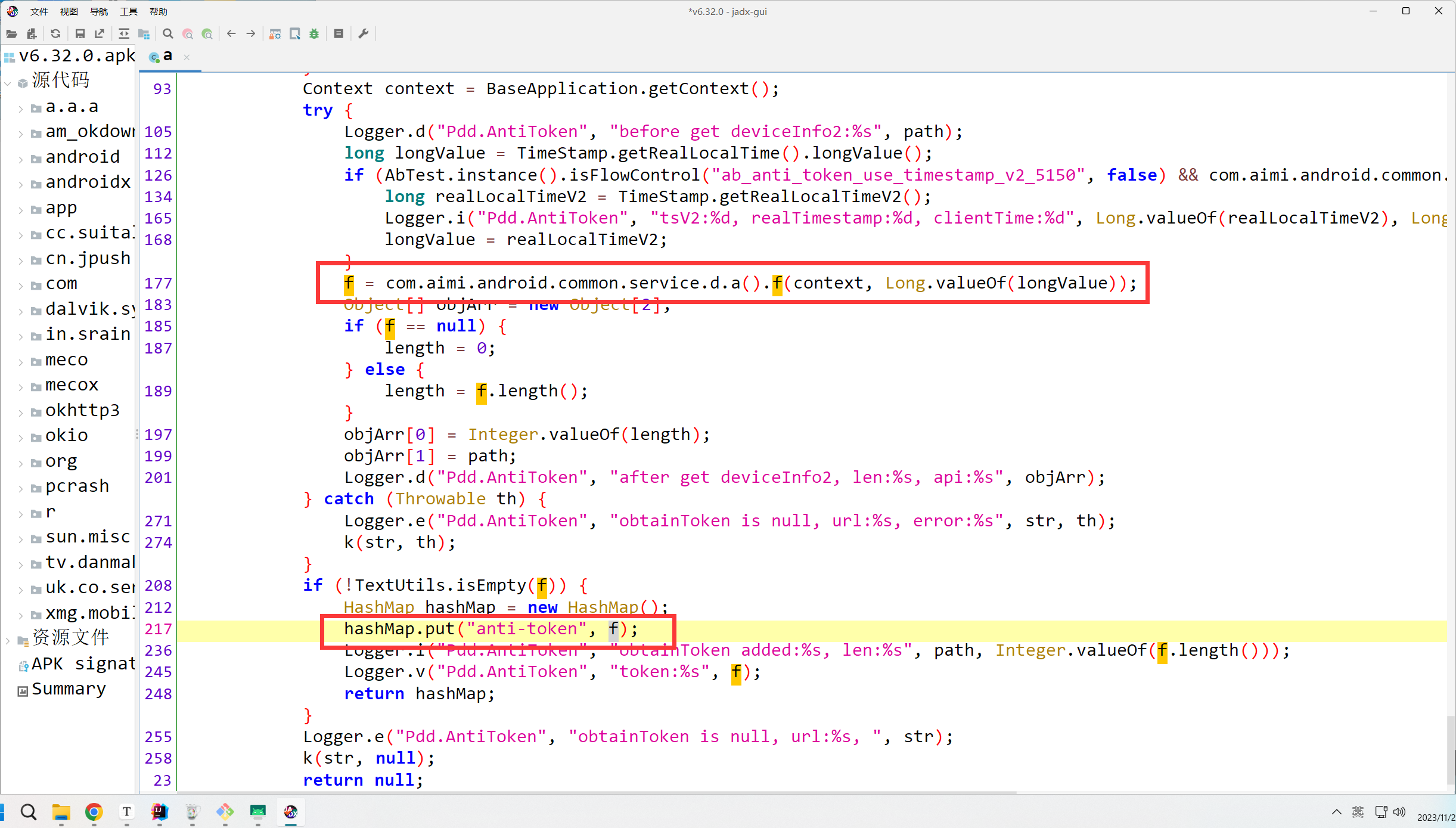Click the TextUtils.isEmpty call

coord(440,586)
